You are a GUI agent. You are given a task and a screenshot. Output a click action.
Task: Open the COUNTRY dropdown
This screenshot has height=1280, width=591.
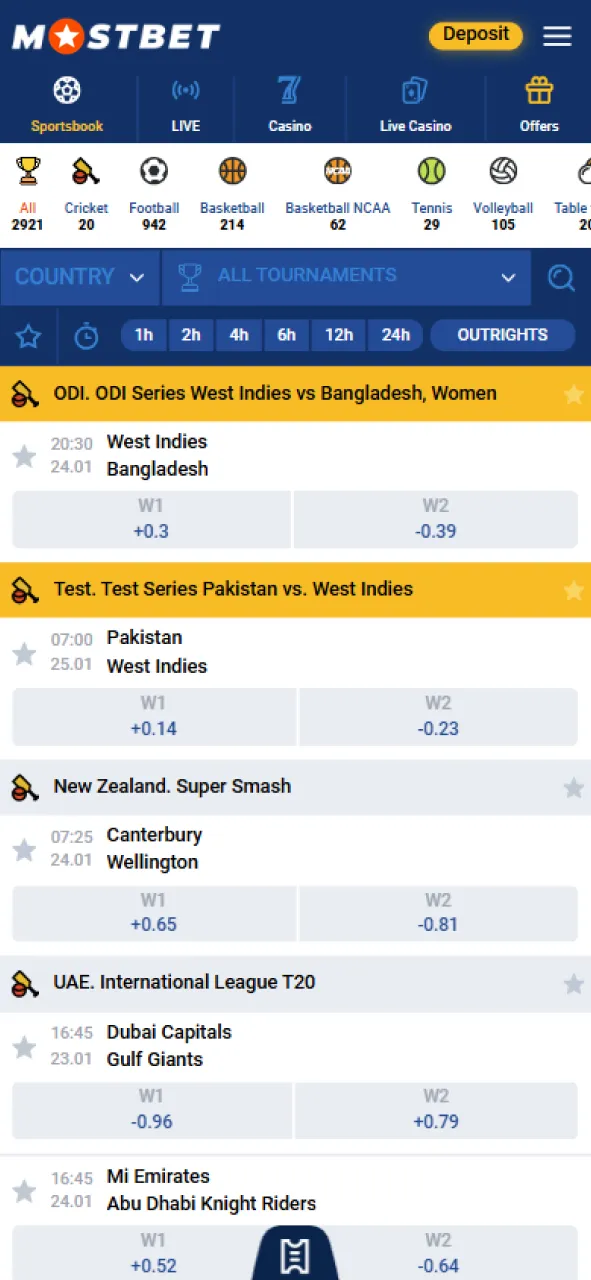tap(79, 278)
